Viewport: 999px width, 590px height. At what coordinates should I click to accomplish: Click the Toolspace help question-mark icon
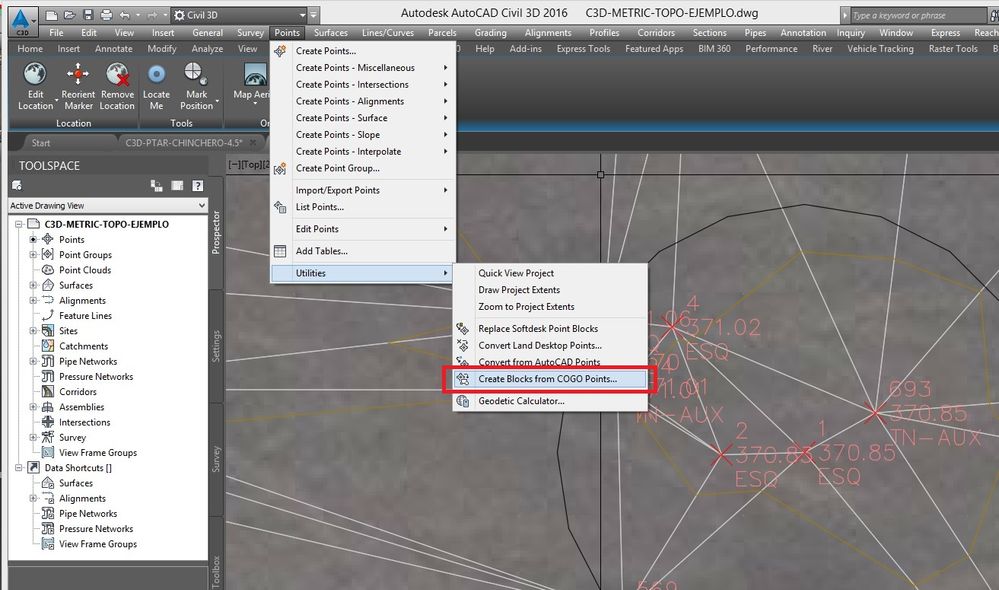coord(198,185)
